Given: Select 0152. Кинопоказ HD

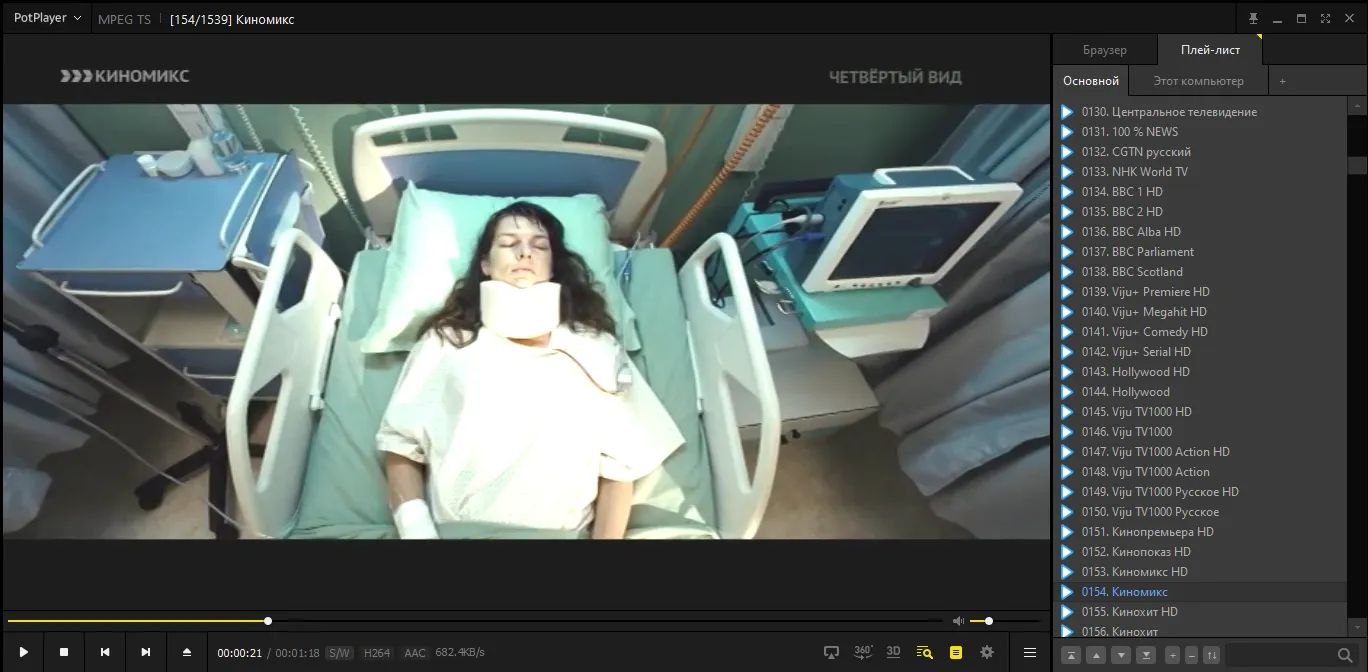Looking at the screenshot, I should pyautogui.click(x=1202, y=552).
